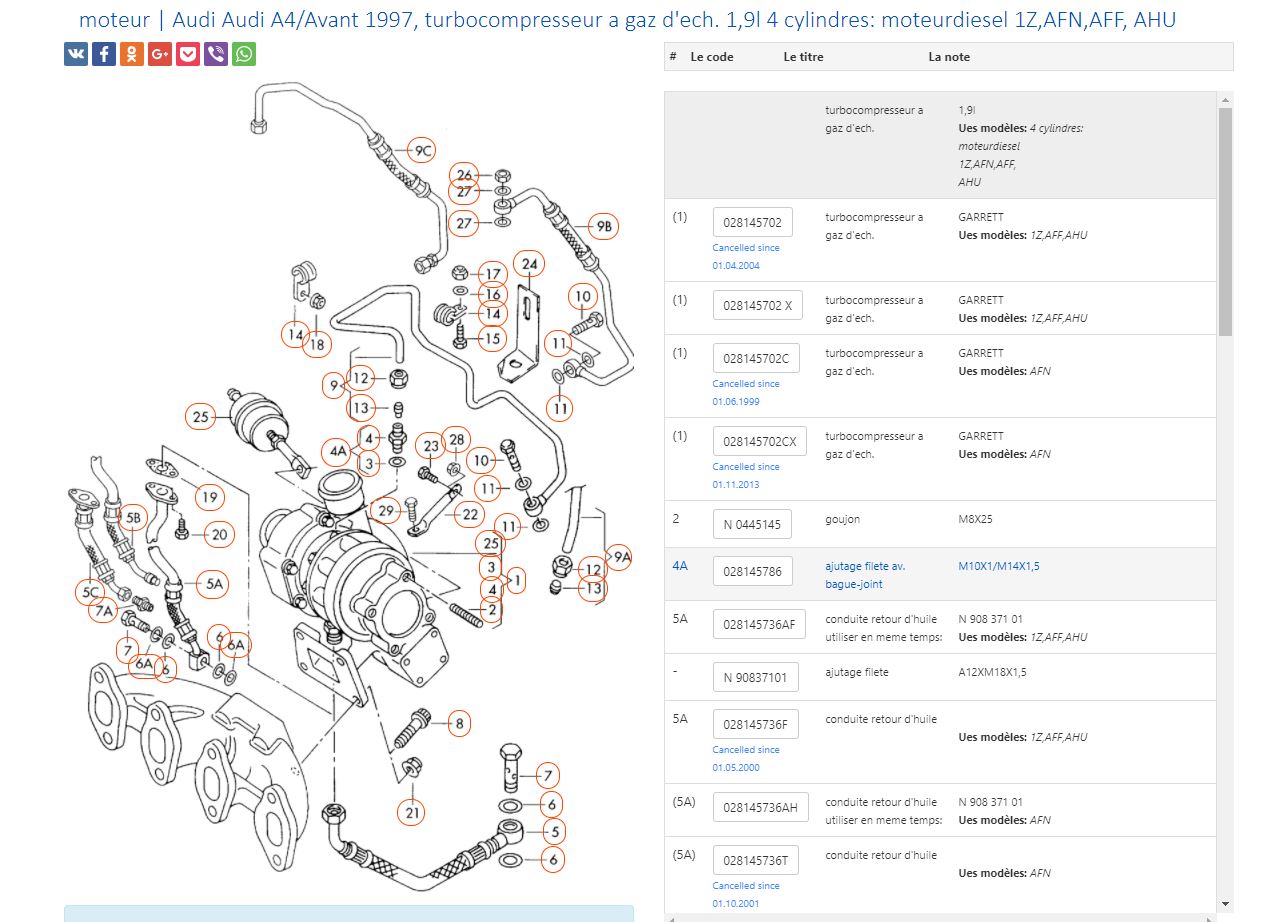This screenshot has width=1271, height=922.
Task: Click the 028145786 part code box
Action: (x=752, y=571)
